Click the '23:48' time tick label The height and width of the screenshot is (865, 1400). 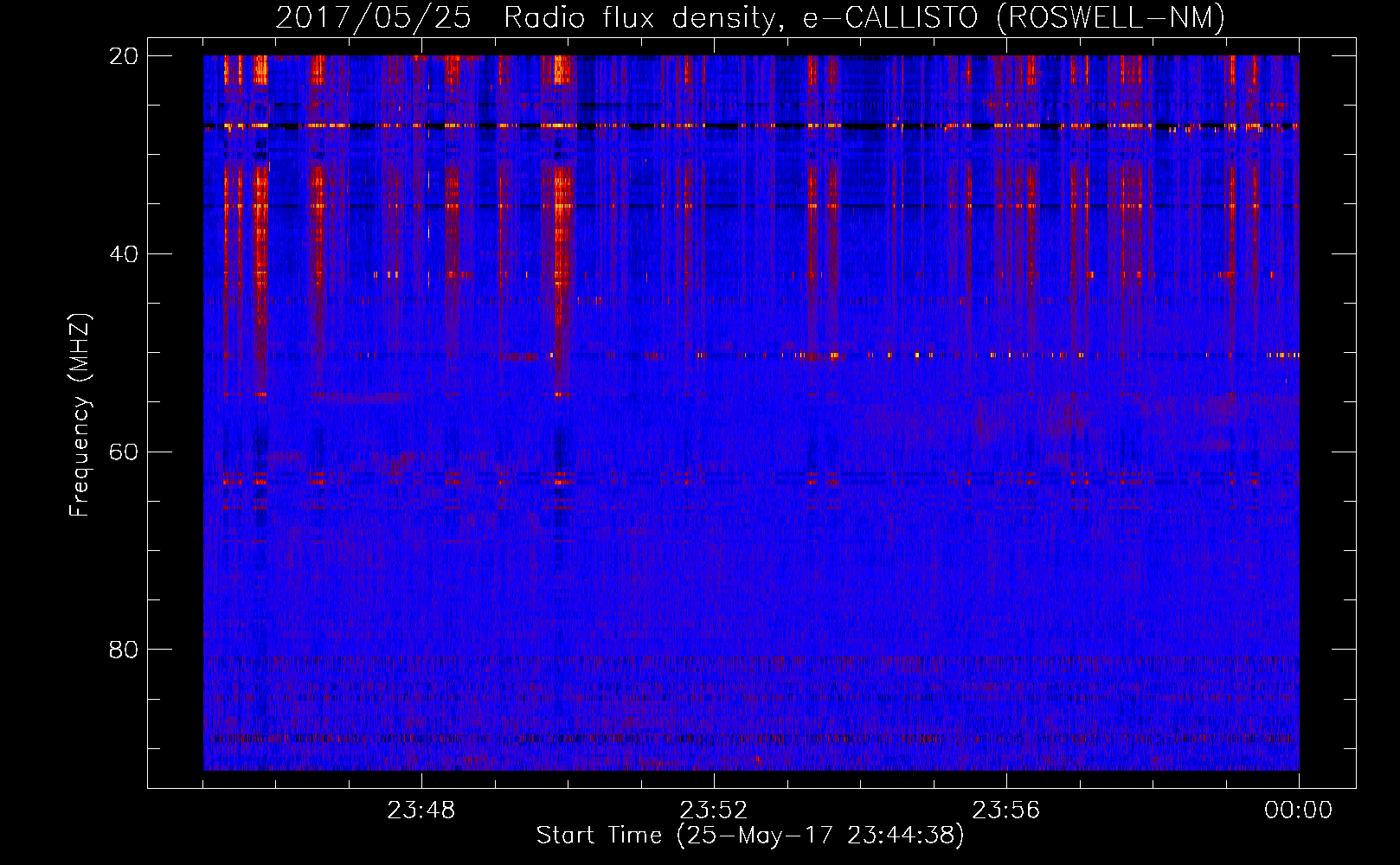coord(421,811)
